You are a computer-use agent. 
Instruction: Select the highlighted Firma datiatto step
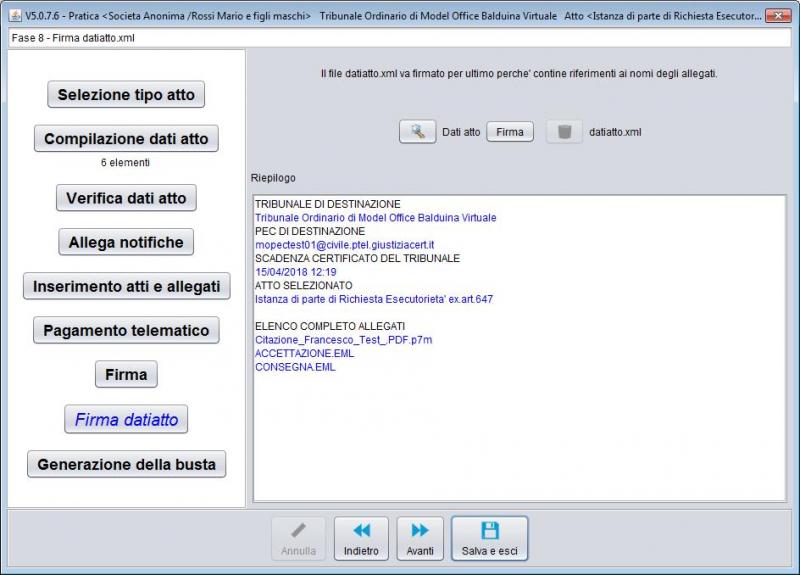126,420
